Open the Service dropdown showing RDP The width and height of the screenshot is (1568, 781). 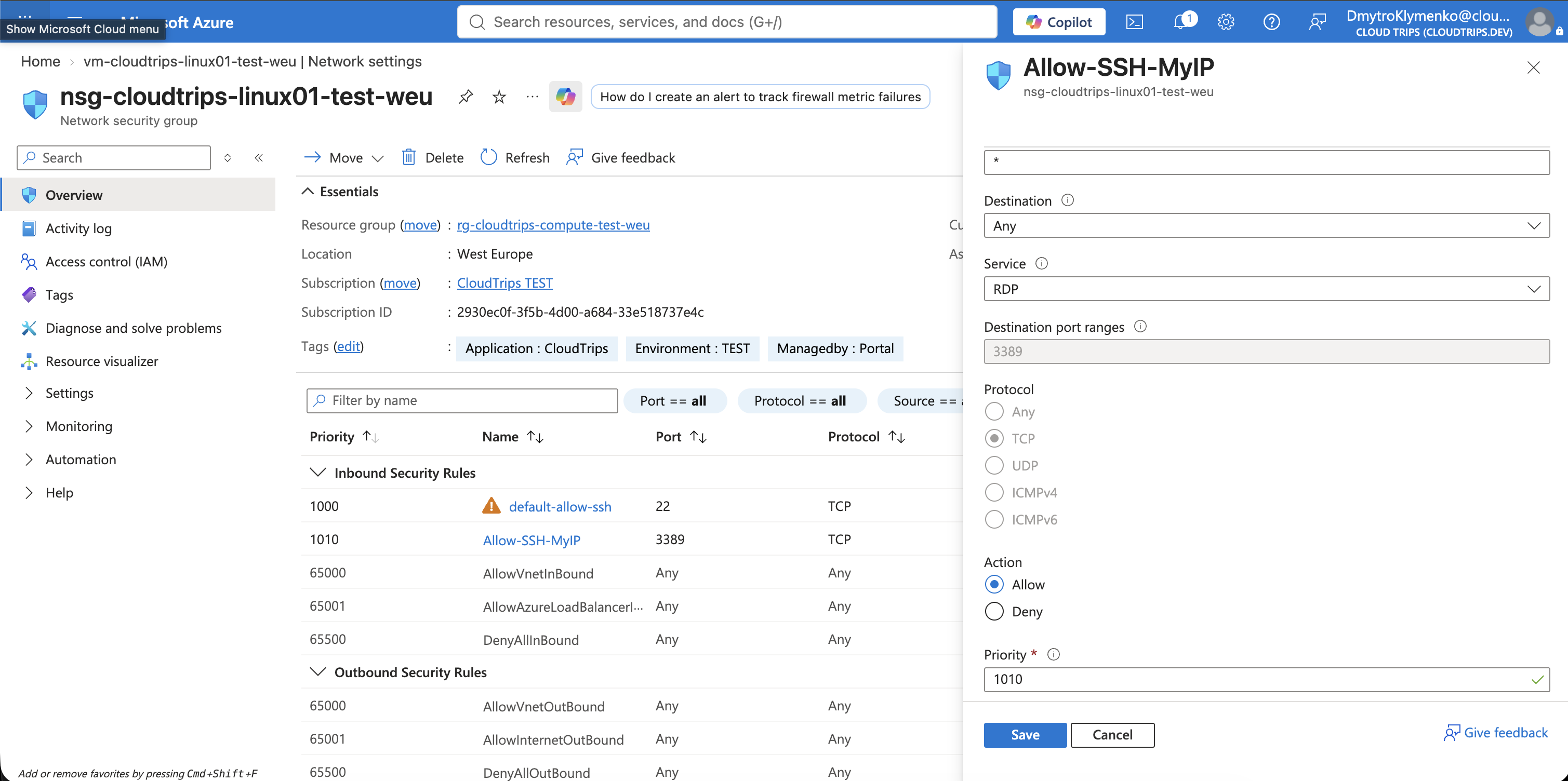pos(1266,289)
